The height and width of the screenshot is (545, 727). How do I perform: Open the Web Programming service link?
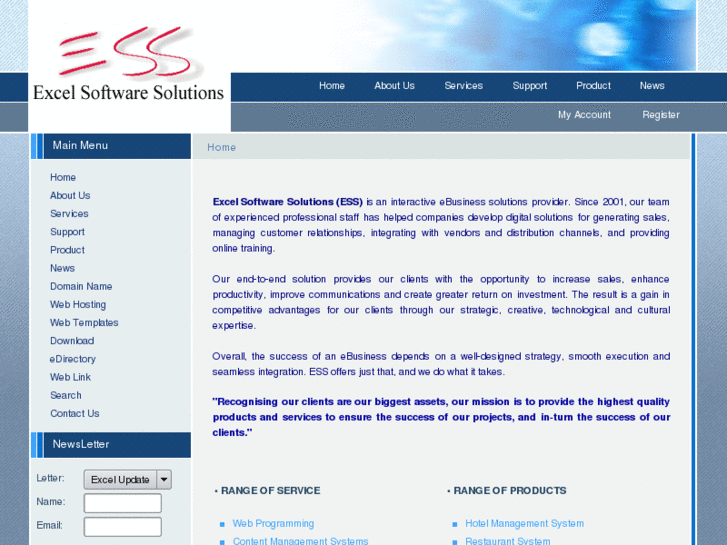click(x=273, y=524)
